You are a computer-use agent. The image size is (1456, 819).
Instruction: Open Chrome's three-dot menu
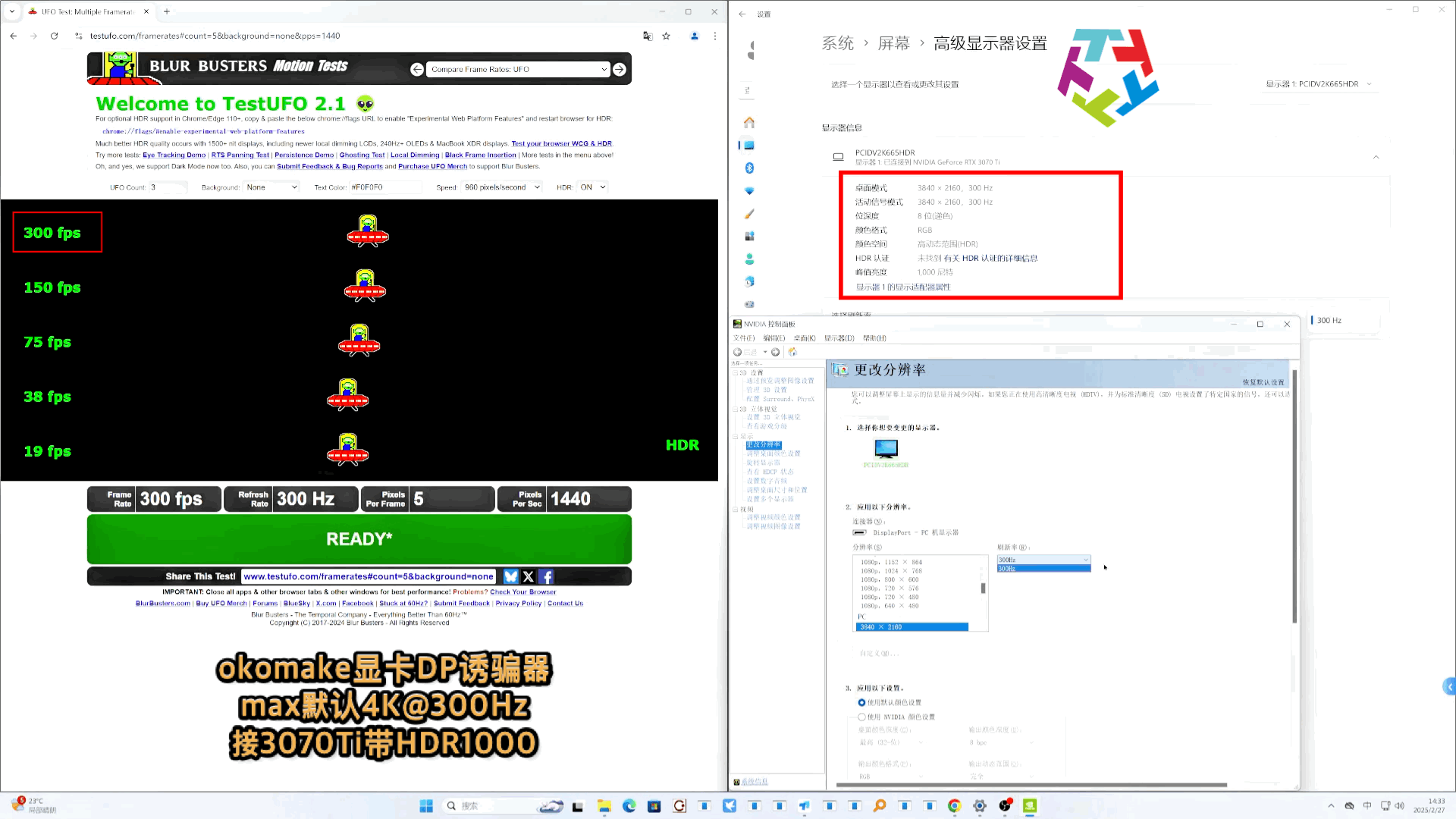pos(714,36)
